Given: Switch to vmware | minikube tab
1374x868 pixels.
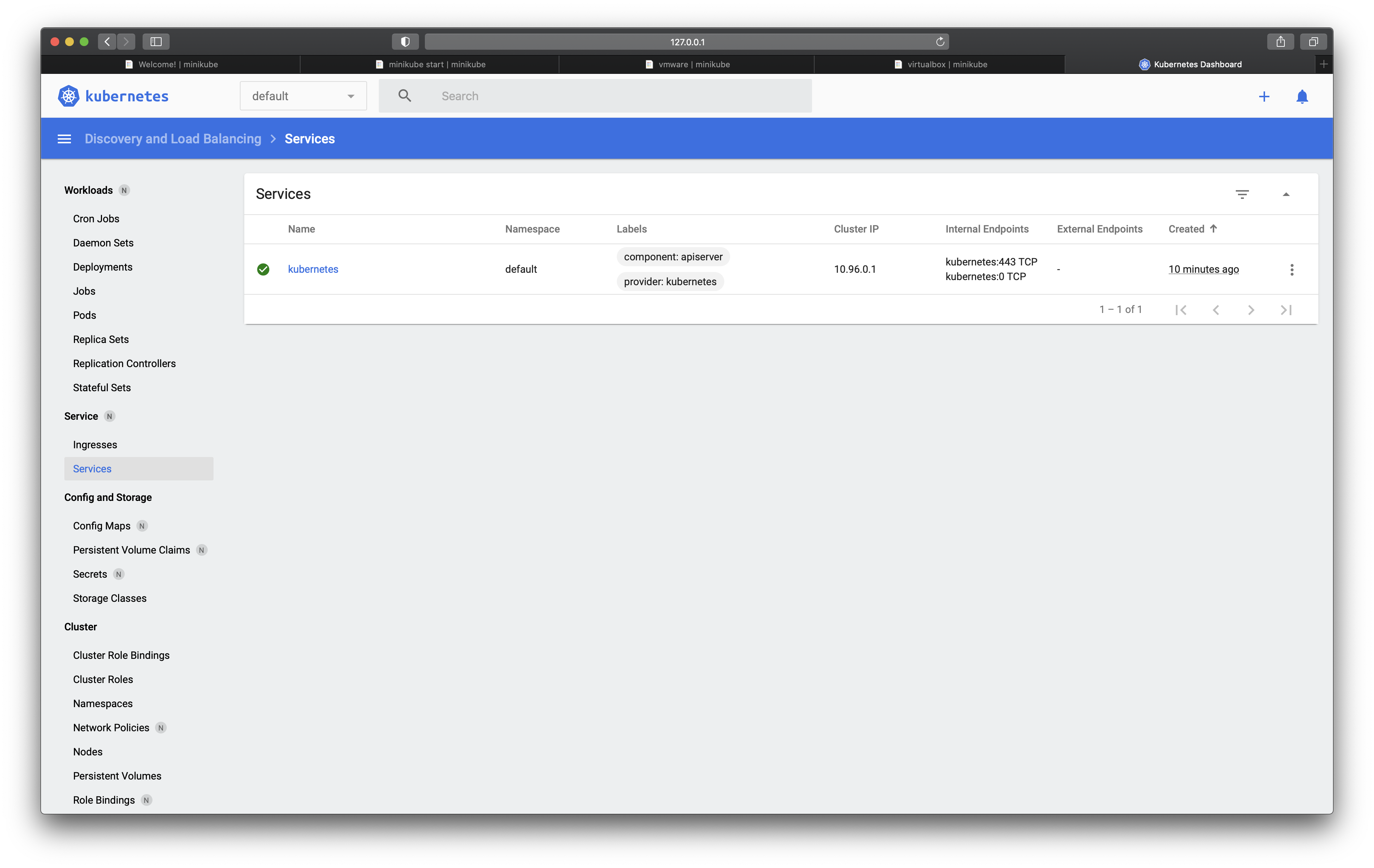Looking at the screenshot, I should [687, 64].
